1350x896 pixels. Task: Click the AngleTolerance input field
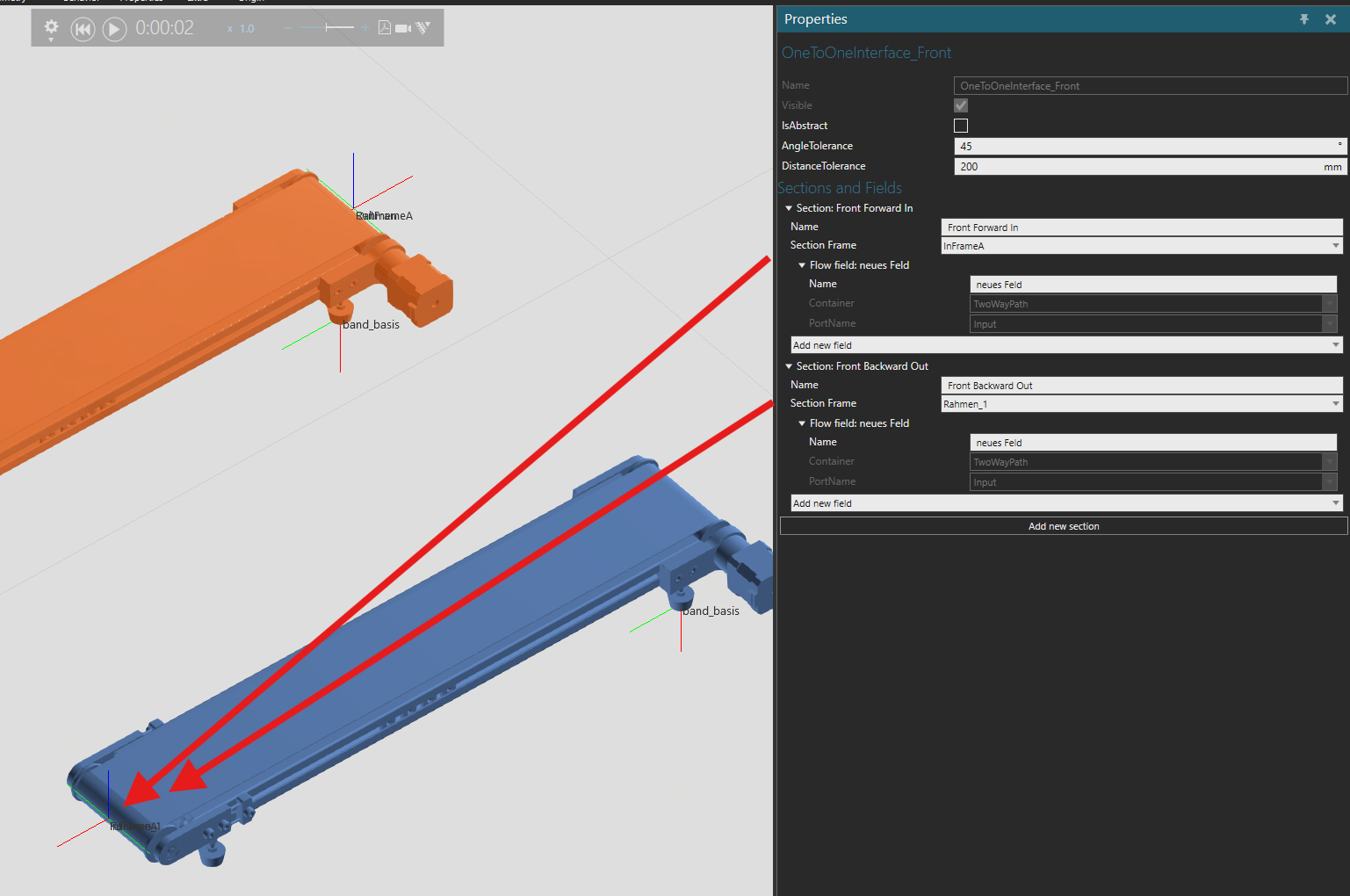point(1151,146)
